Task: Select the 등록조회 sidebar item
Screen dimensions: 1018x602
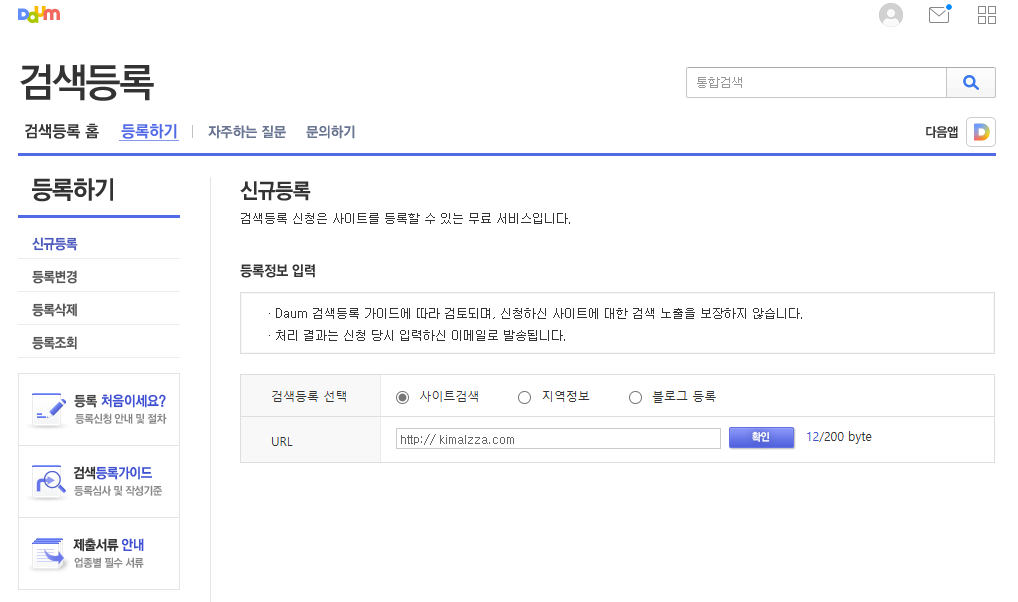Action: (x=54, y=340)
